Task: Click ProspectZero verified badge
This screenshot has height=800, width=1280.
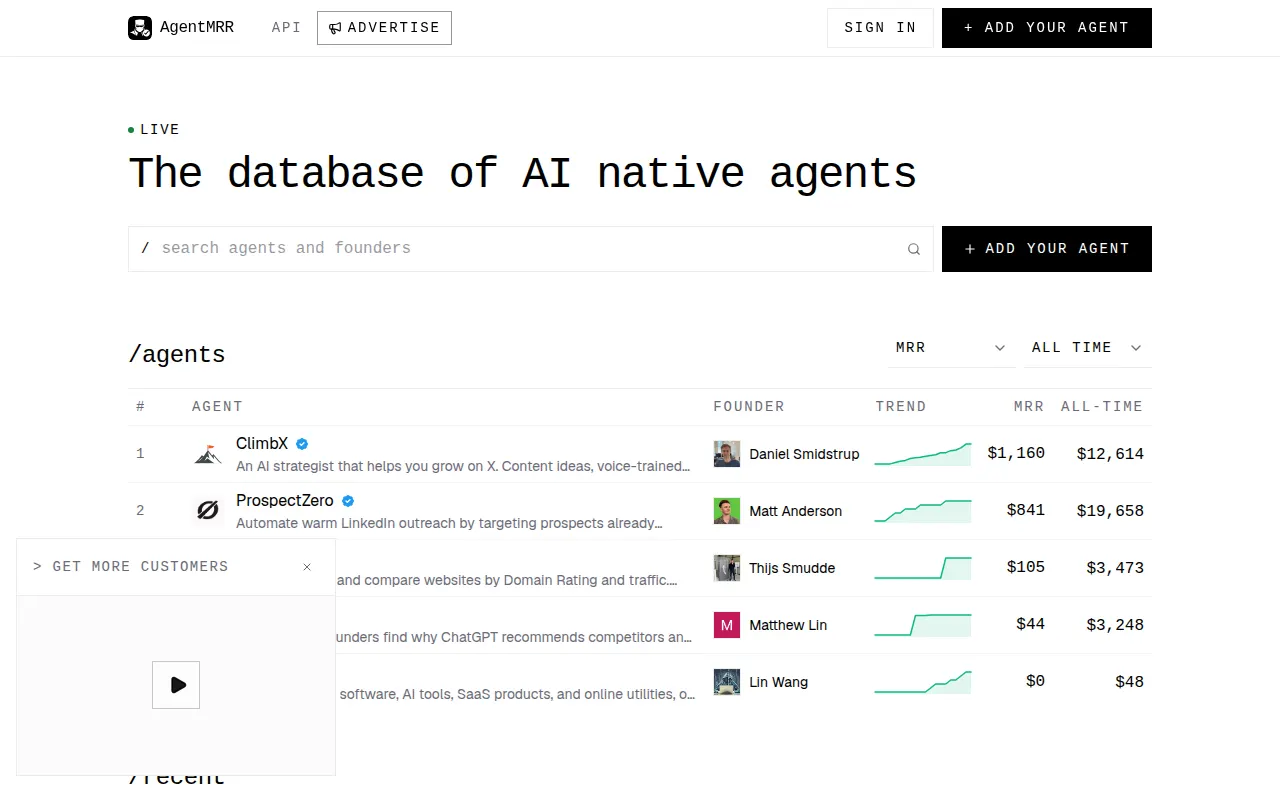Action: click(x=348, y=501)
